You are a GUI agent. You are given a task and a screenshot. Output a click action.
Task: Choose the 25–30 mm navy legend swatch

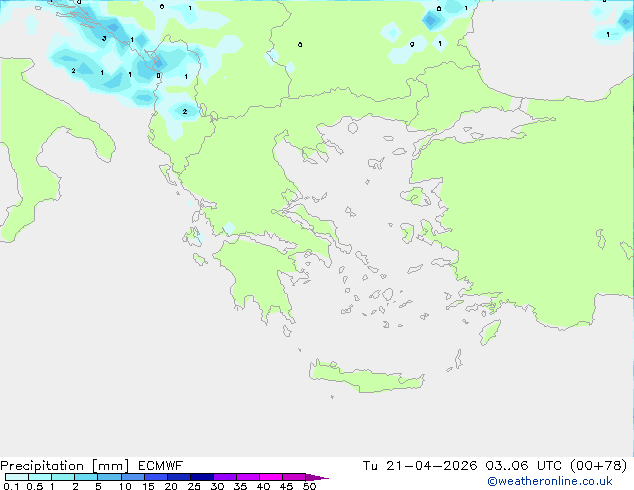(x=202, y=477)
